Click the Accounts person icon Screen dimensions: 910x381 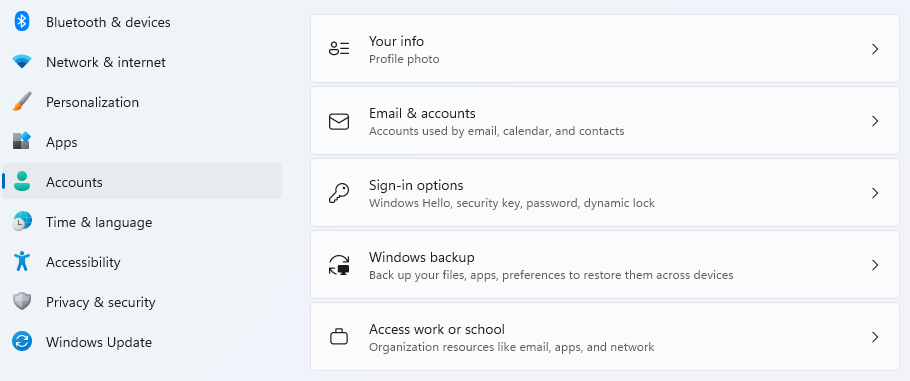[x=22, y=181]
